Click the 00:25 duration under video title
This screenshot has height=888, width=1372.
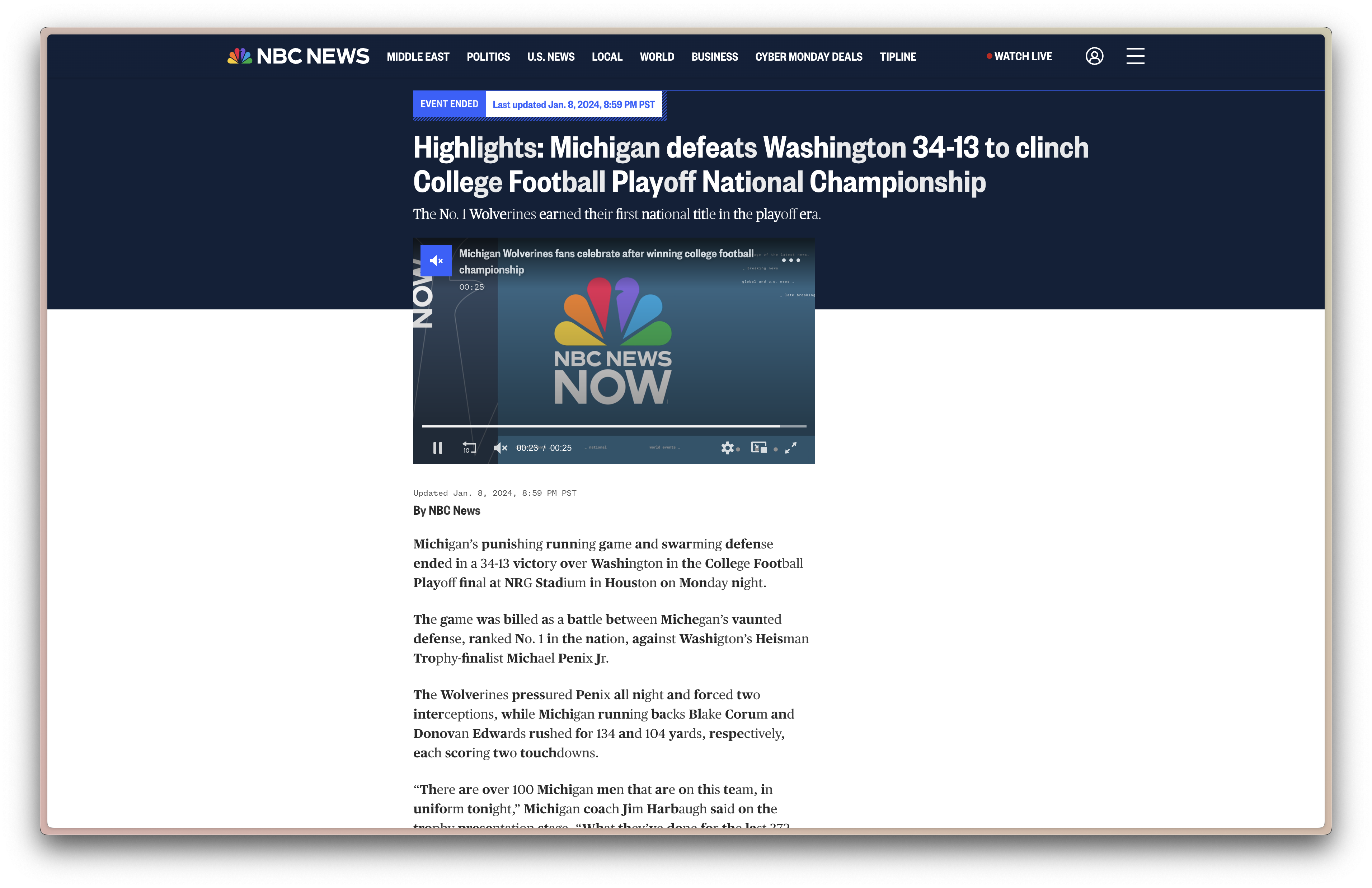[471, 287]
